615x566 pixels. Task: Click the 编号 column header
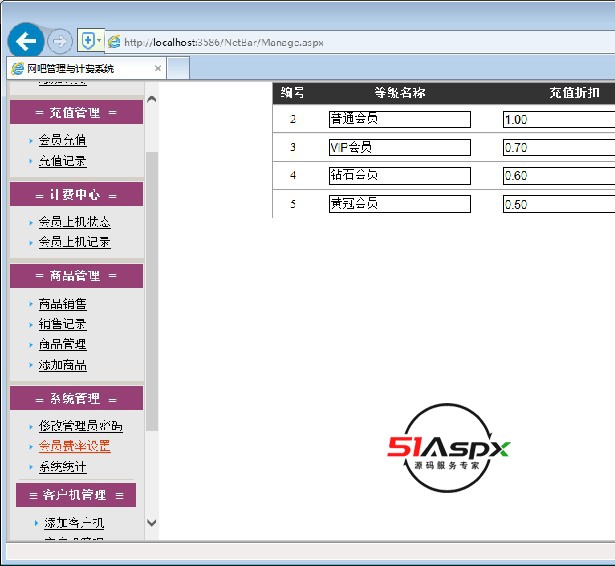292,93
